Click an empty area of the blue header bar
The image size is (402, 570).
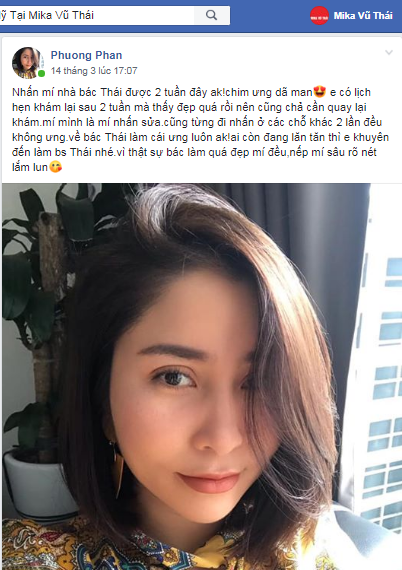pyautogui.click(x=269, y=16)
